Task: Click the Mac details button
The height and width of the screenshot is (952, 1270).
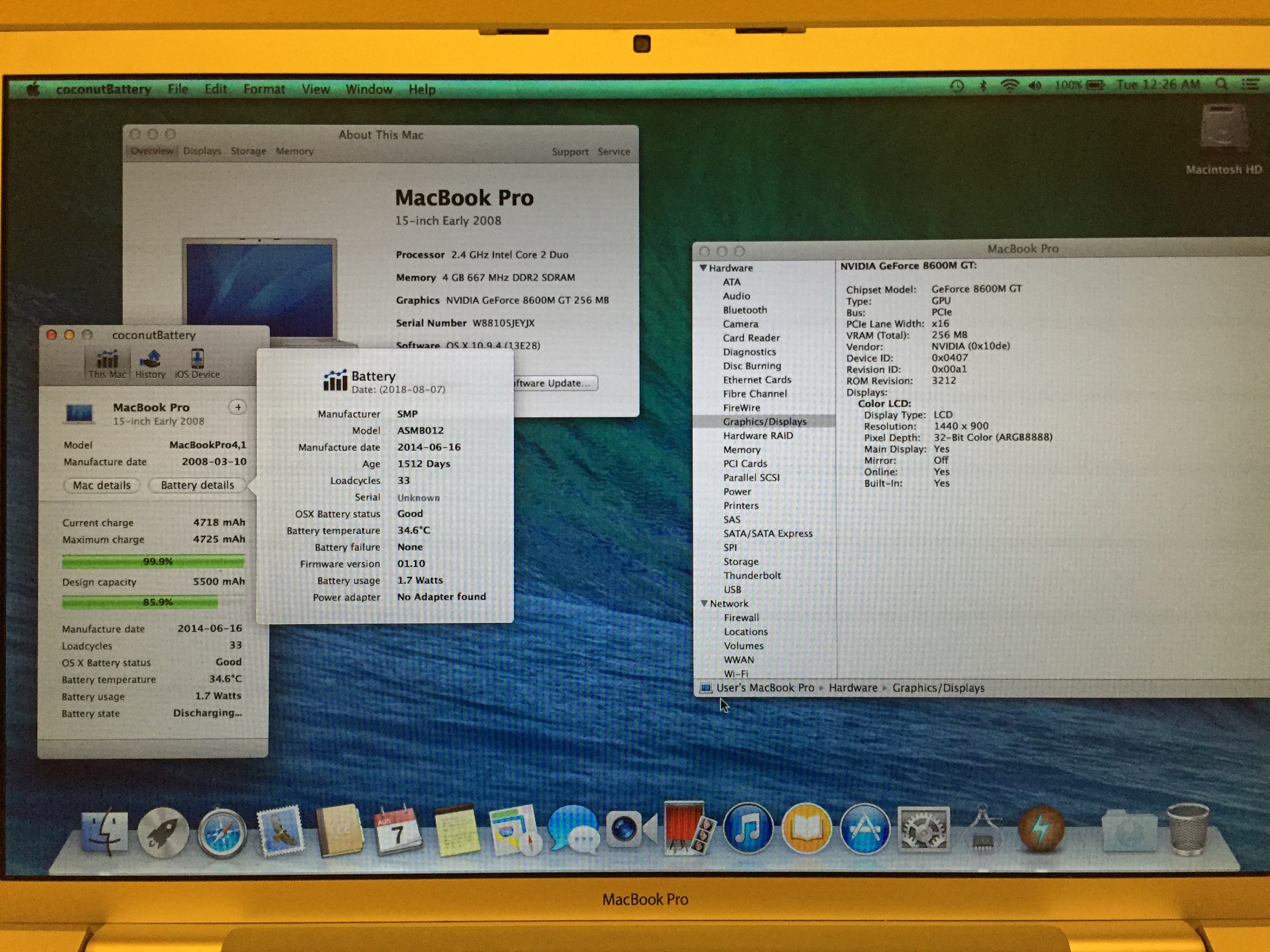Action: pos(102,485)
